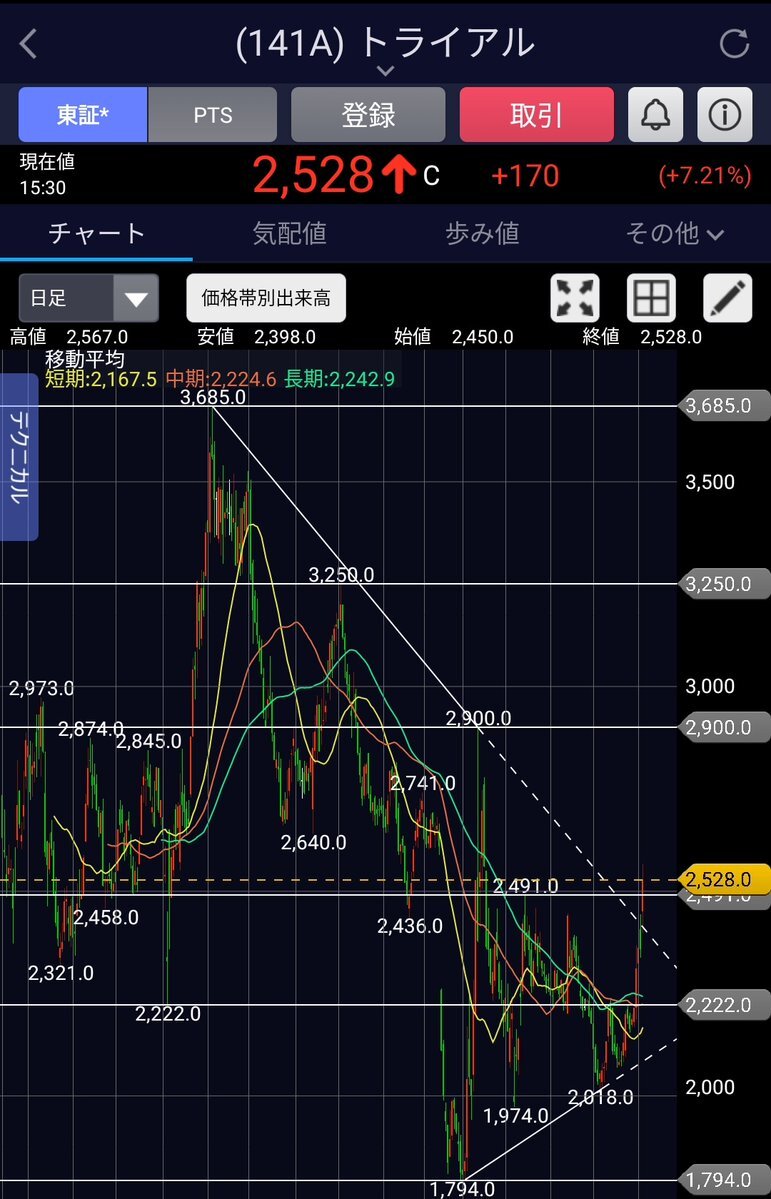Viewport: 771px width, 1199px height.
Task: Expand chart to fullscreen
Action: (x=575, y=298)
